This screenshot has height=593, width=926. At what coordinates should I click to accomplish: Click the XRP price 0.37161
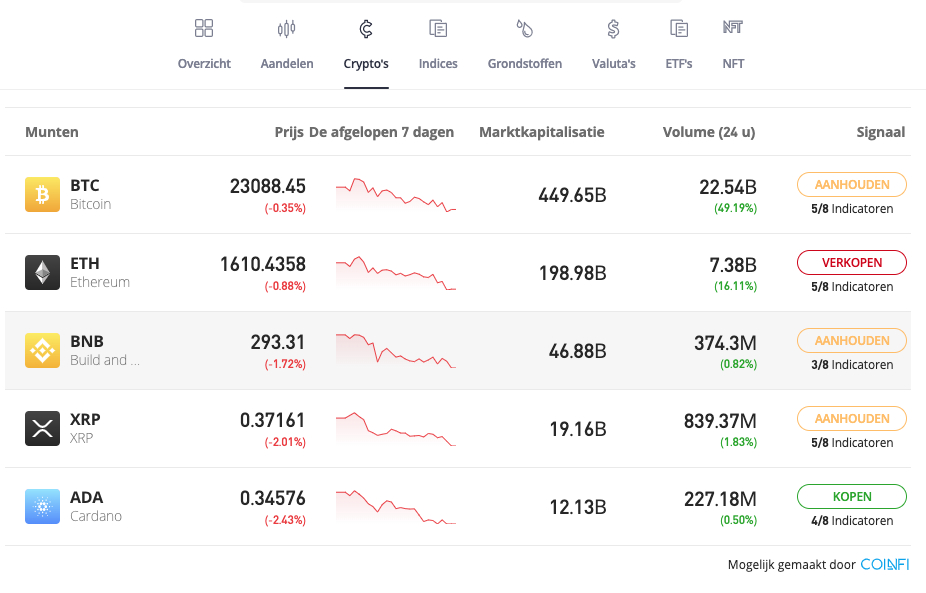[273, 420]
